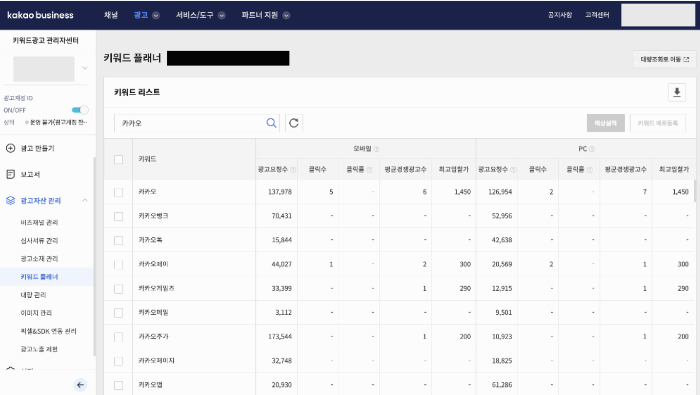Click keyword cell 카카오뱅크

[153, 216]
